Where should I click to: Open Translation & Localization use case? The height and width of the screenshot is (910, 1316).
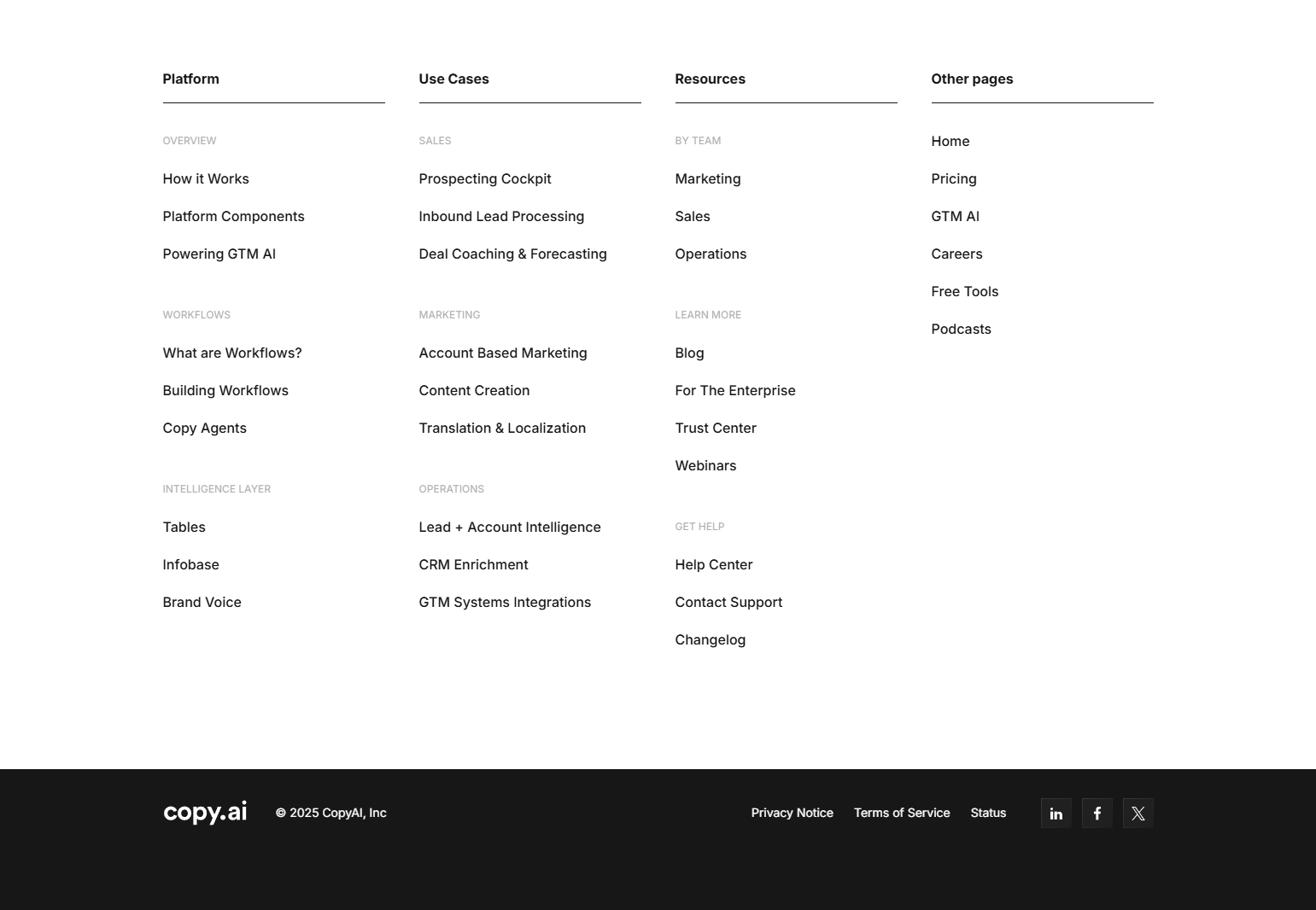(502, 428)
